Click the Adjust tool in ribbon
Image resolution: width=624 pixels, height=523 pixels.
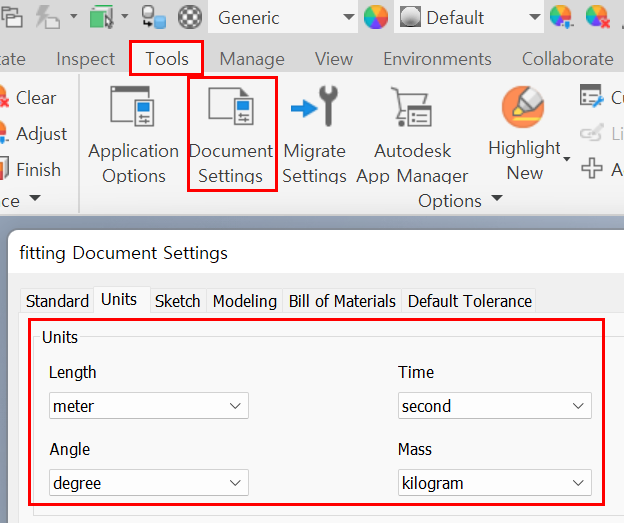[x=40, y=134]
